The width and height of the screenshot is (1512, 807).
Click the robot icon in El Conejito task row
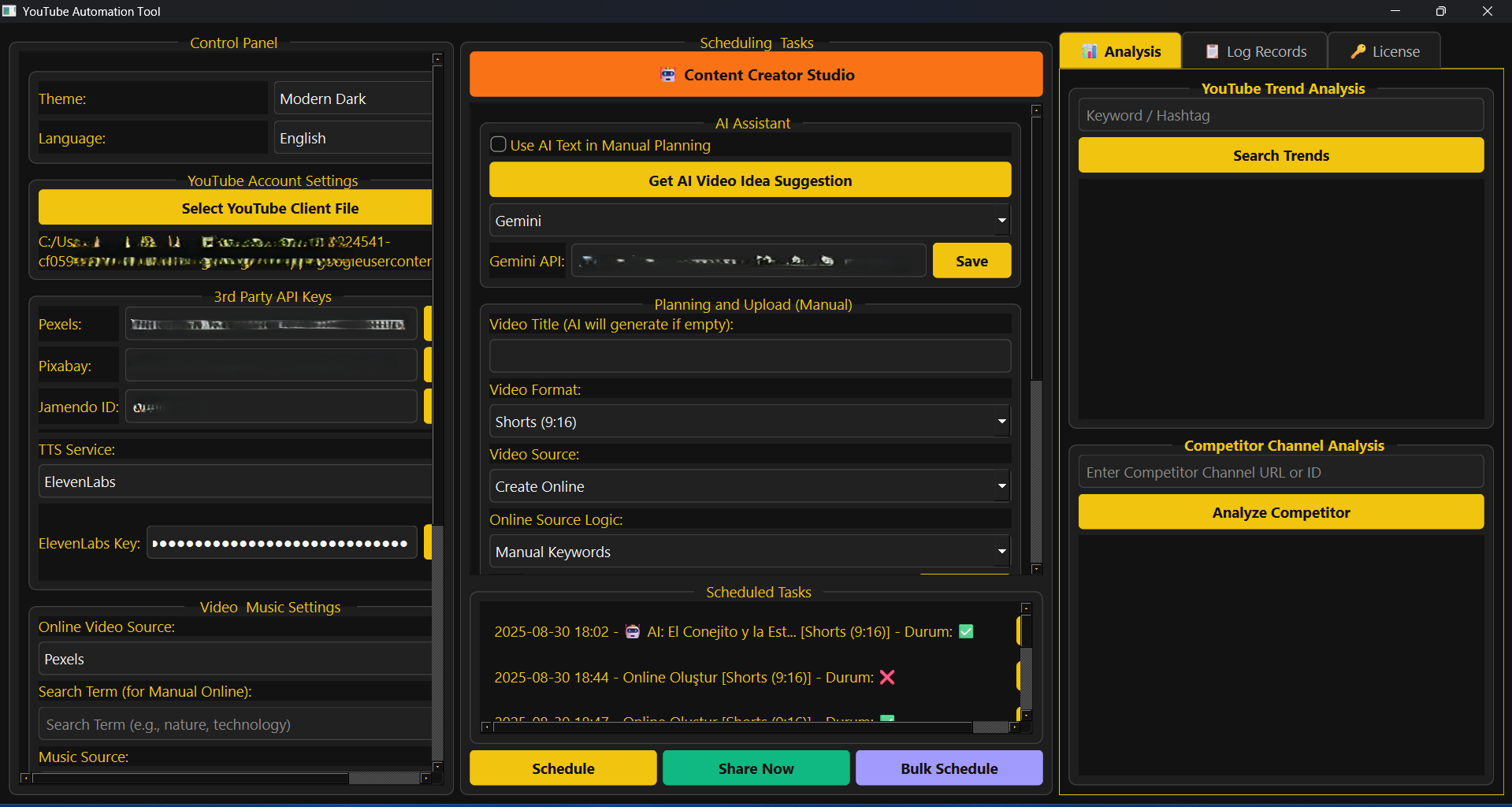tap(633, 631)
